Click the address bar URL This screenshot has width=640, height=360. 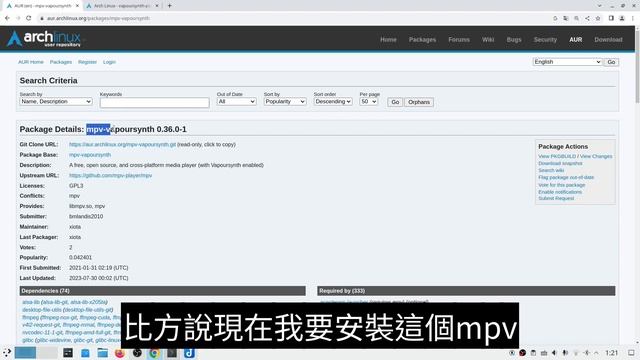pos(98,18)
